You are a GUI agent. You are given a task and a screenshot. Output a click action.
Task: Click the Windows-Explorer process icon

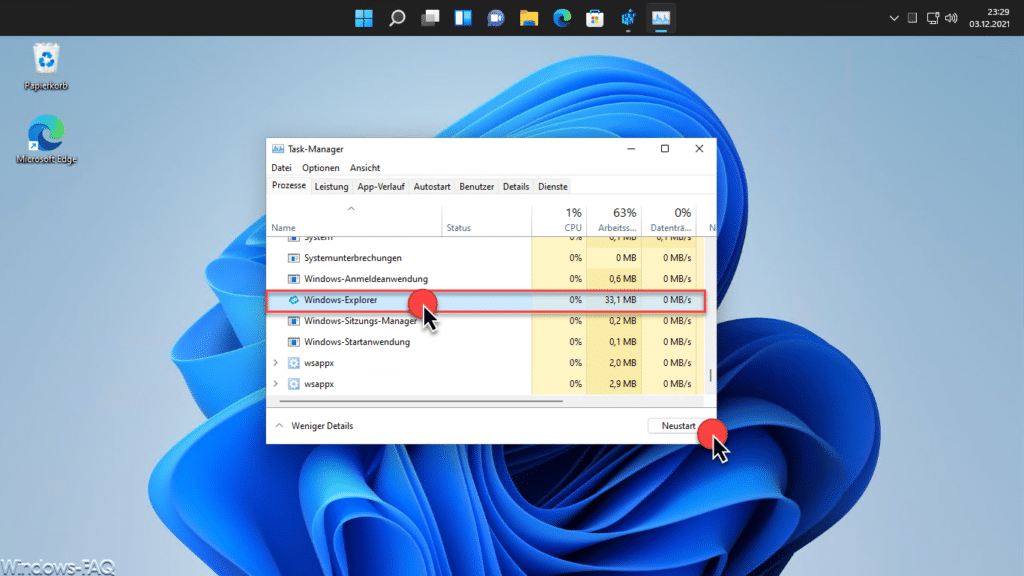[x=294, y=300]
